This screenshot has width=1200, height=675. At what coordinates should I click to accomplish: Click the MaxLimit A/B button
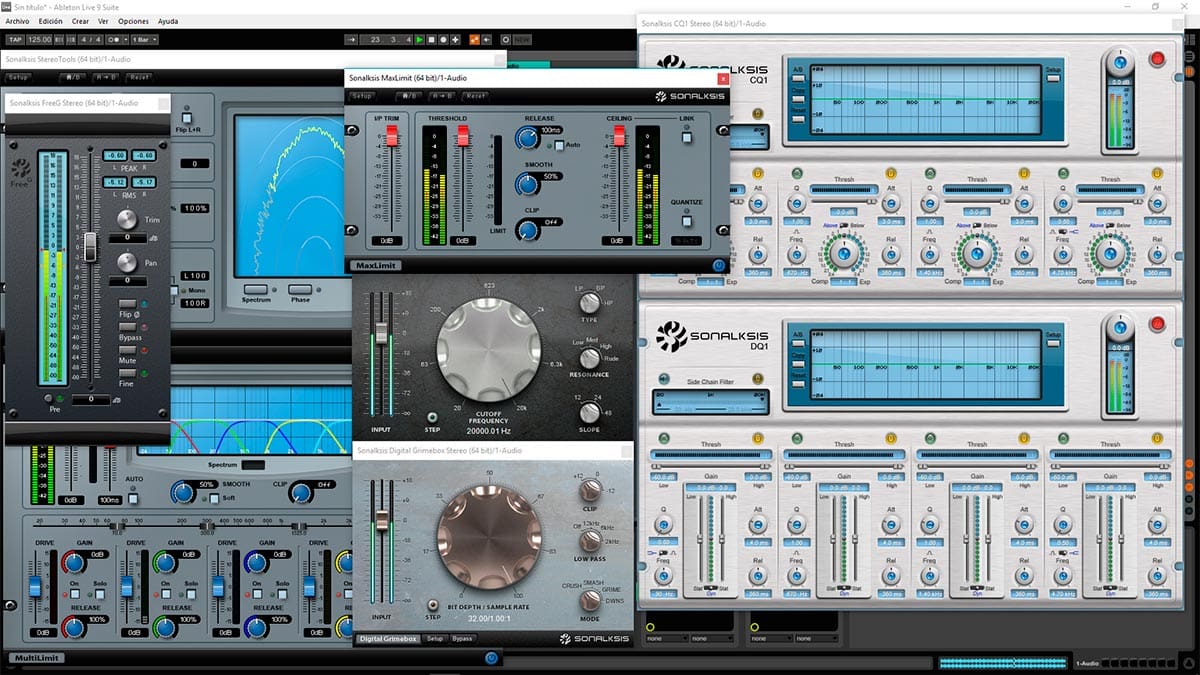coord(409,96)
